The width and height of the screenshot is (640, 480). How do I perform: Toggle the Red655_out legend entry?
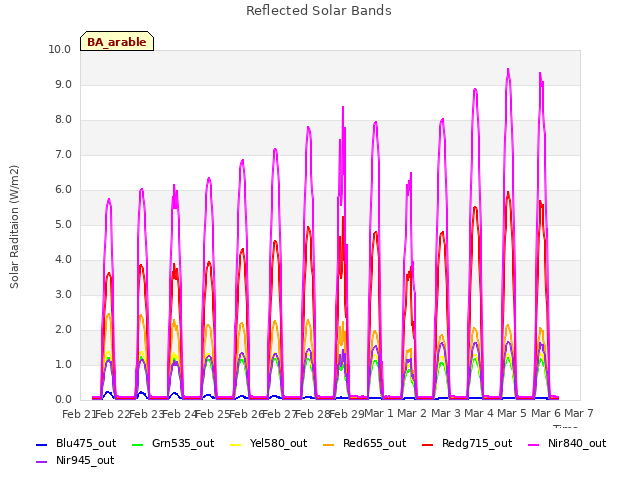point(364,443)
